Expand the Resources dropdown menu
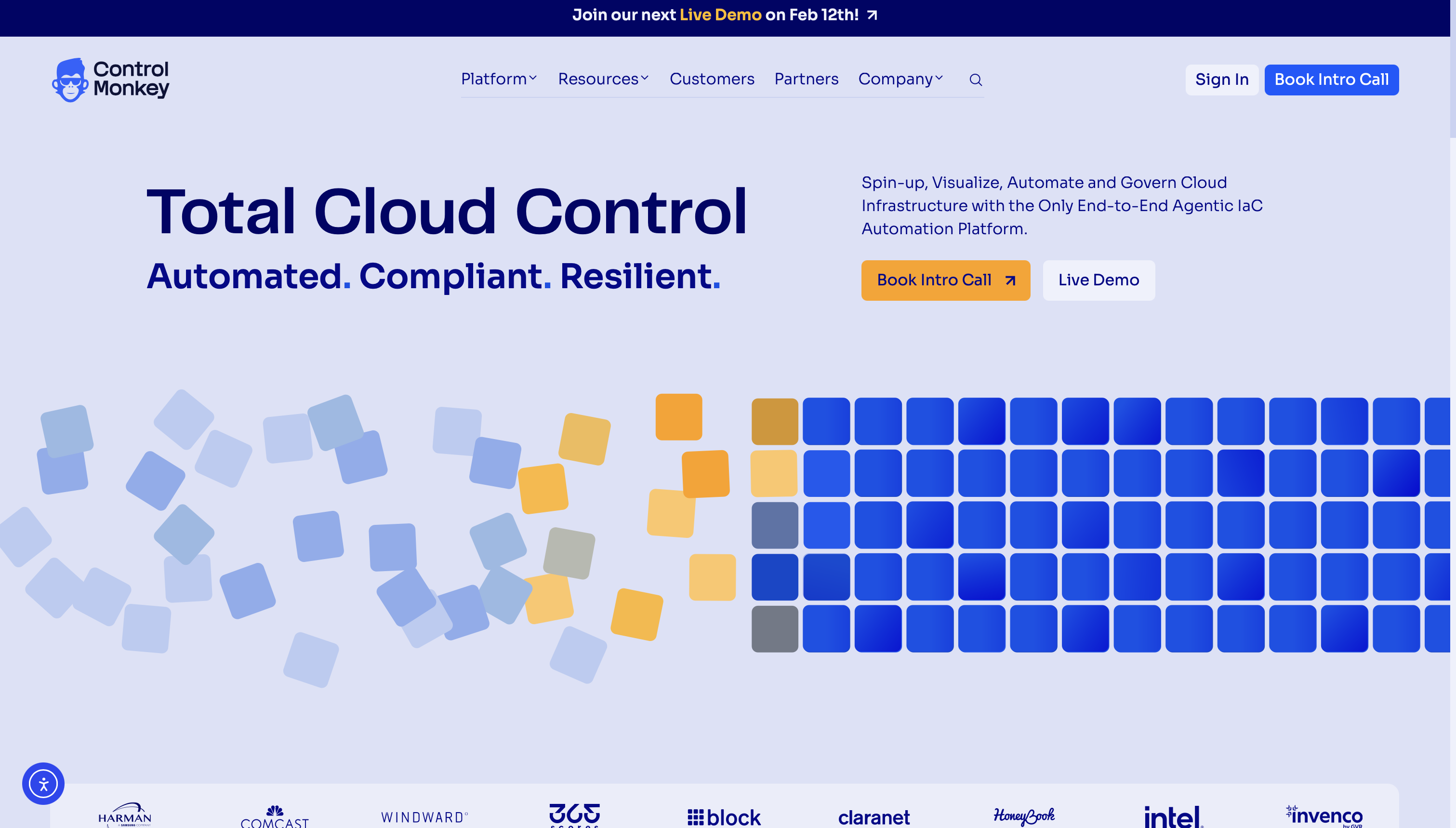The width and height of the screenshot is (1456, 828). tap(603, 79)
